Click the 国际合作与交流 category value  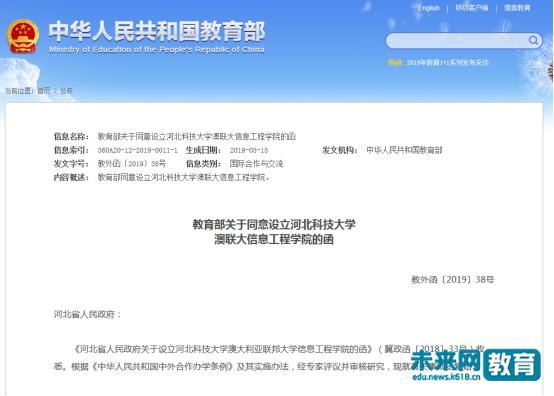pos(257,164)
